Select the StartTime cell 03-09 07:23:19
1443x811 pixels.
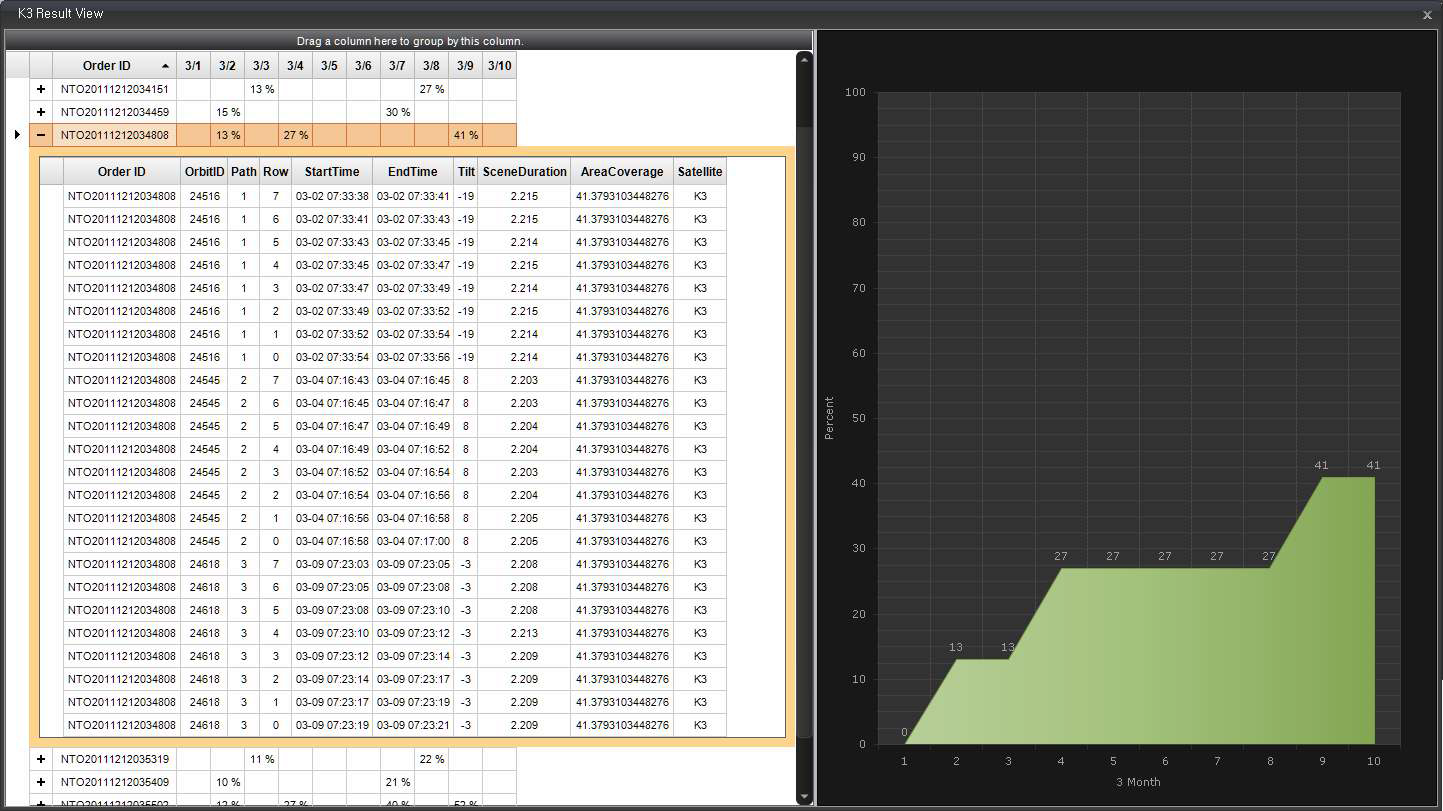click(332, 725)
